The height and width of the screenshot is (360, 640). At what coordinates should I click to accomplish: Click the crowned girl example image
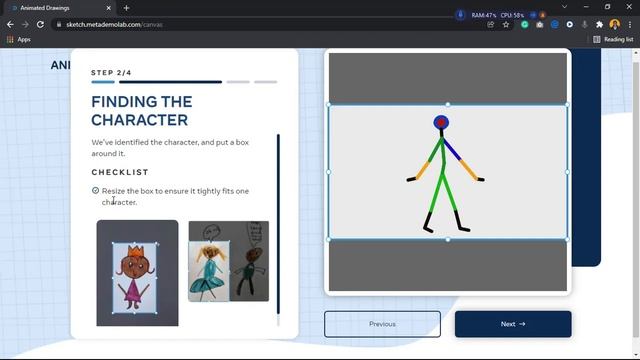(x=137, y=273)
